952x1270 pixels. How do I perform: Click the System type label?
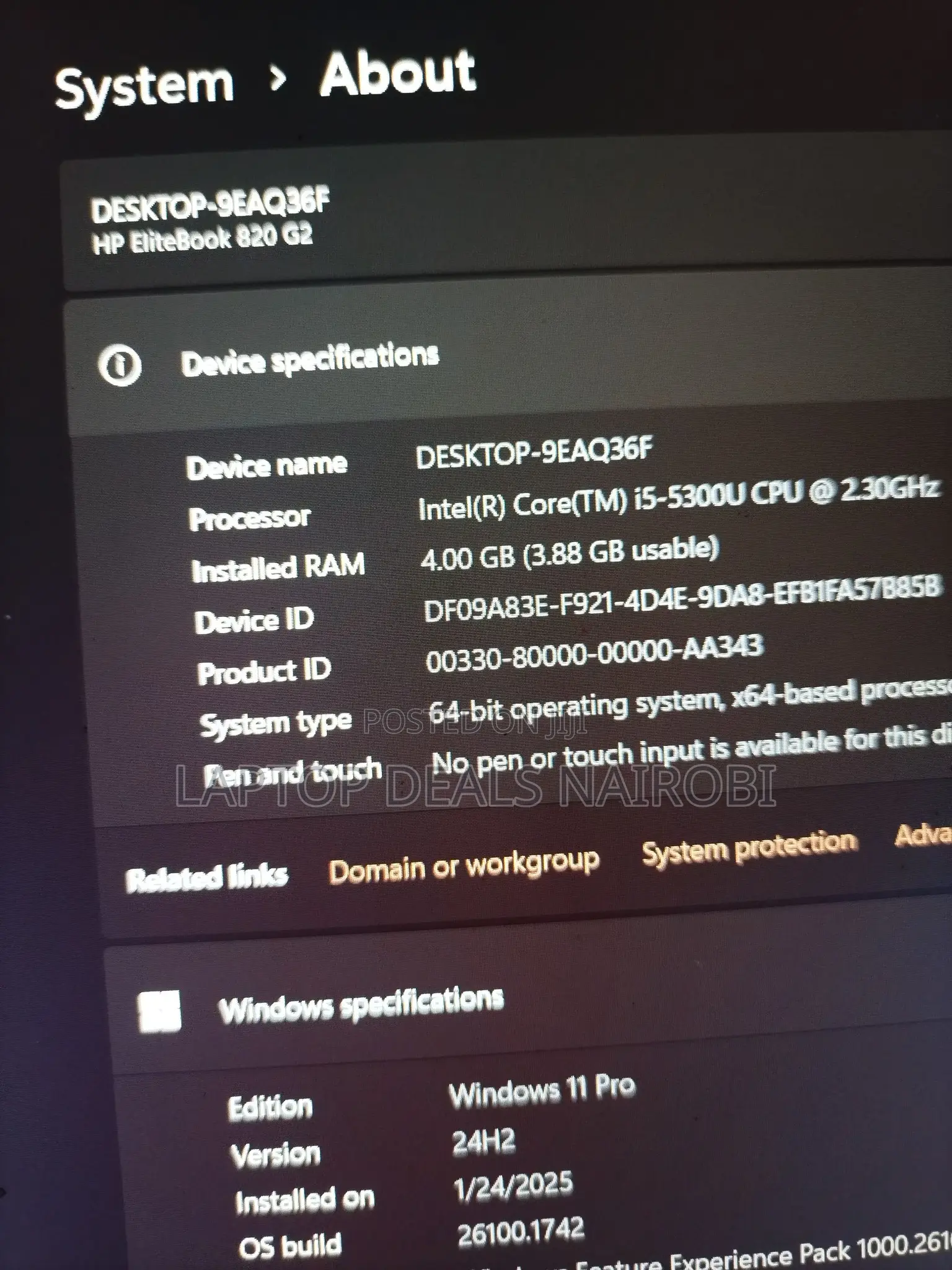coord(275,723)
